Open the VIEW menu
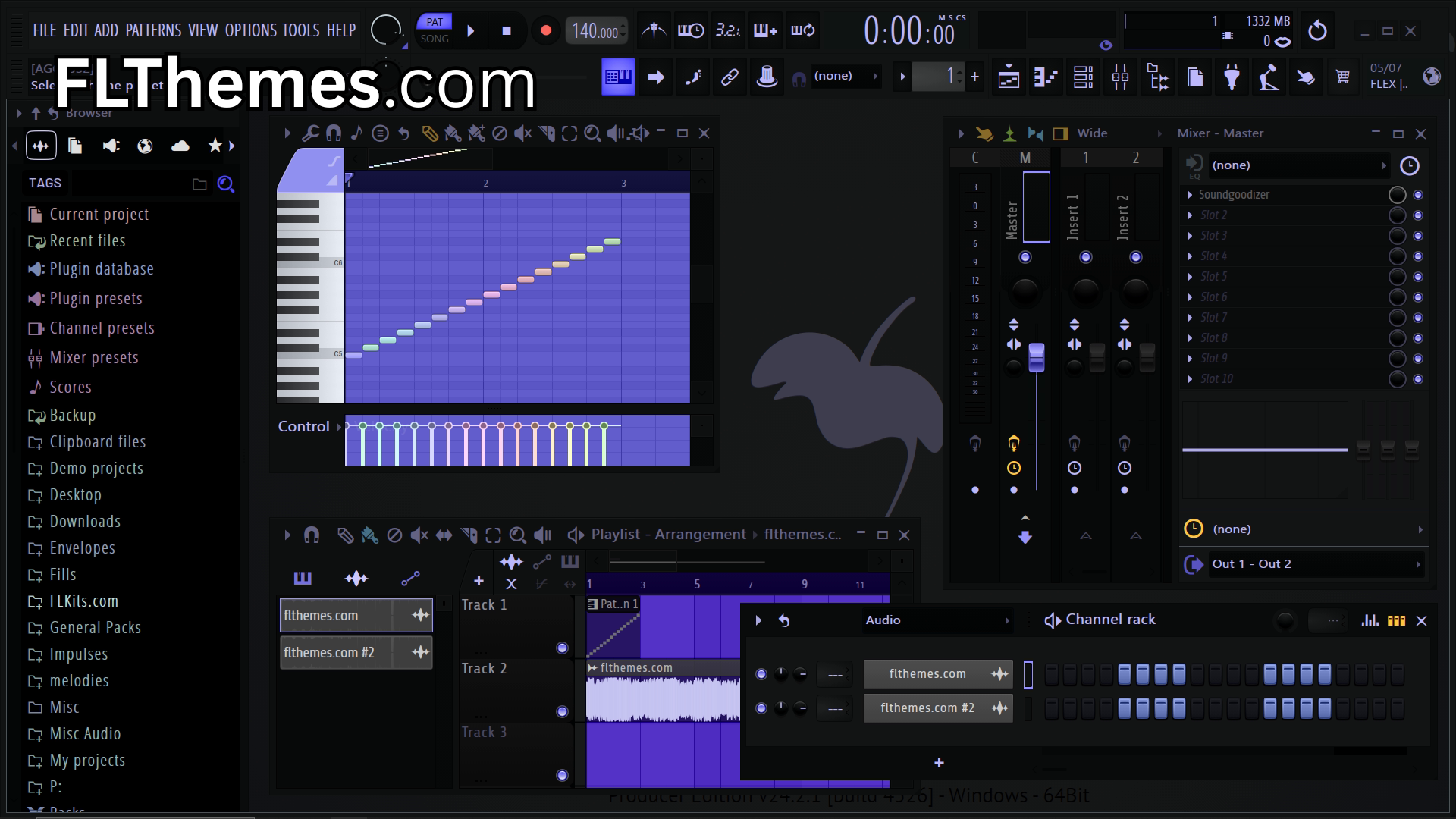1456x819 pixels. coord(202,30)
